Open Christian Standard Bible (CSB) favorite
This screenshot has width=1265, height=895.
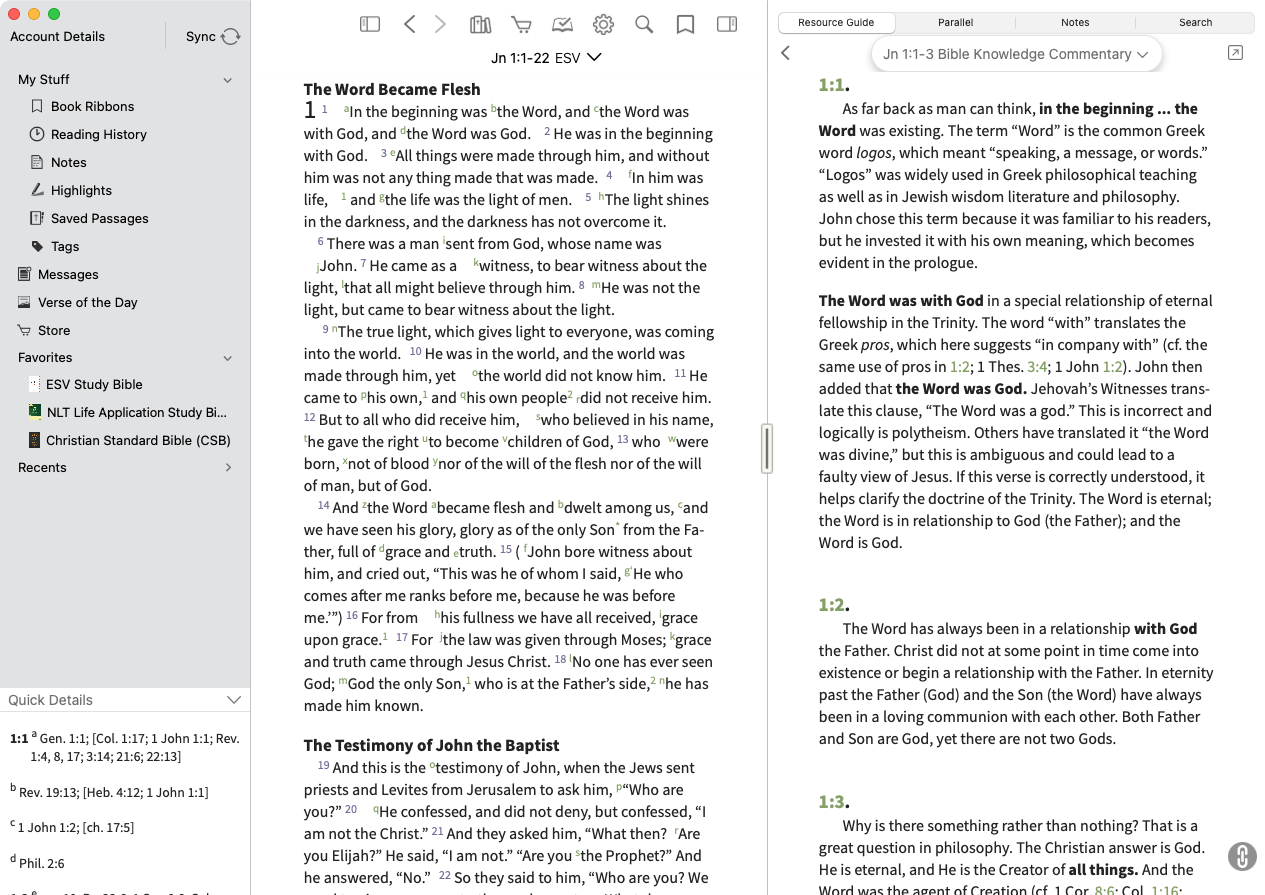click(138, 440)
